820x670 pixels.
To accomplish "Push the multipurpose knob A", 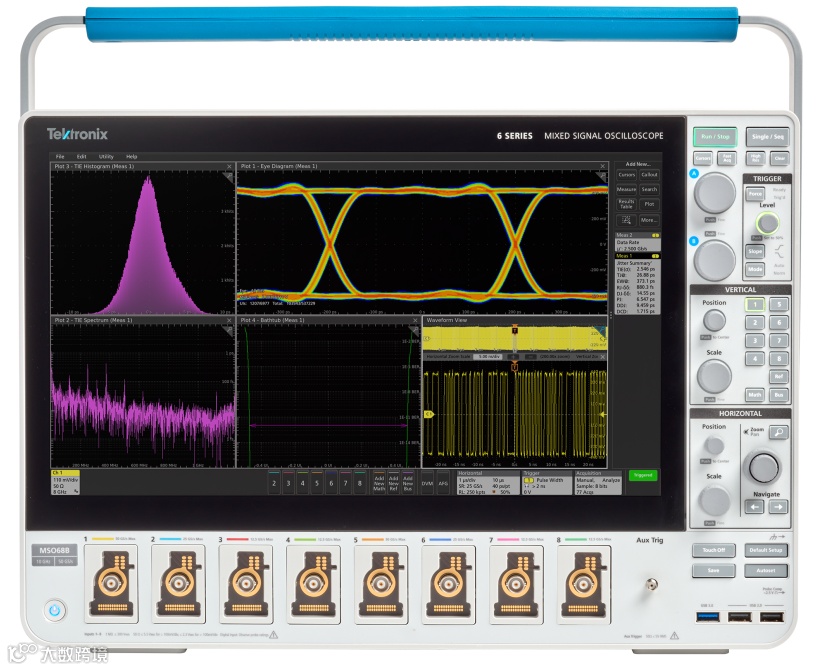I will click(715, 193).
